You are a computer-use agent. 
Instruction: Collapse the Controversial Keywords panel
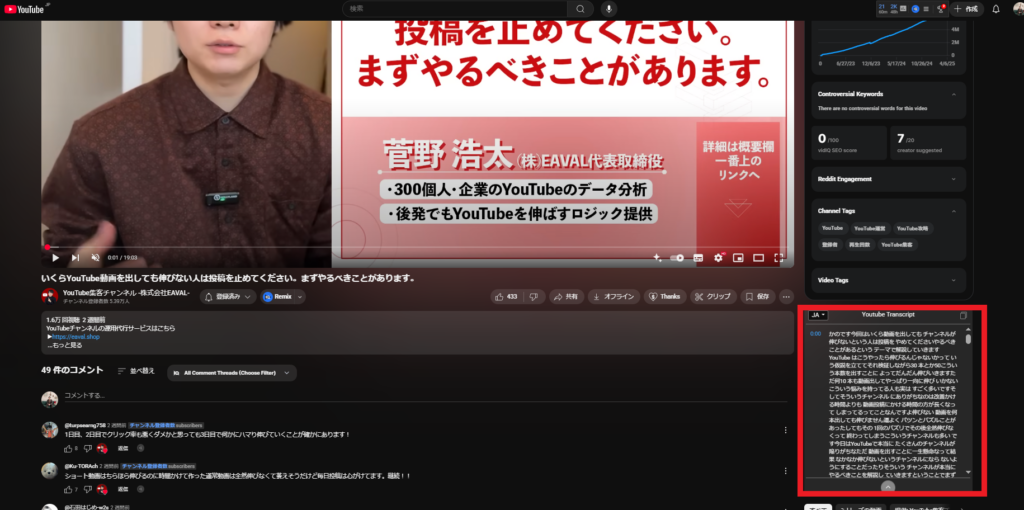click(953, 94)
